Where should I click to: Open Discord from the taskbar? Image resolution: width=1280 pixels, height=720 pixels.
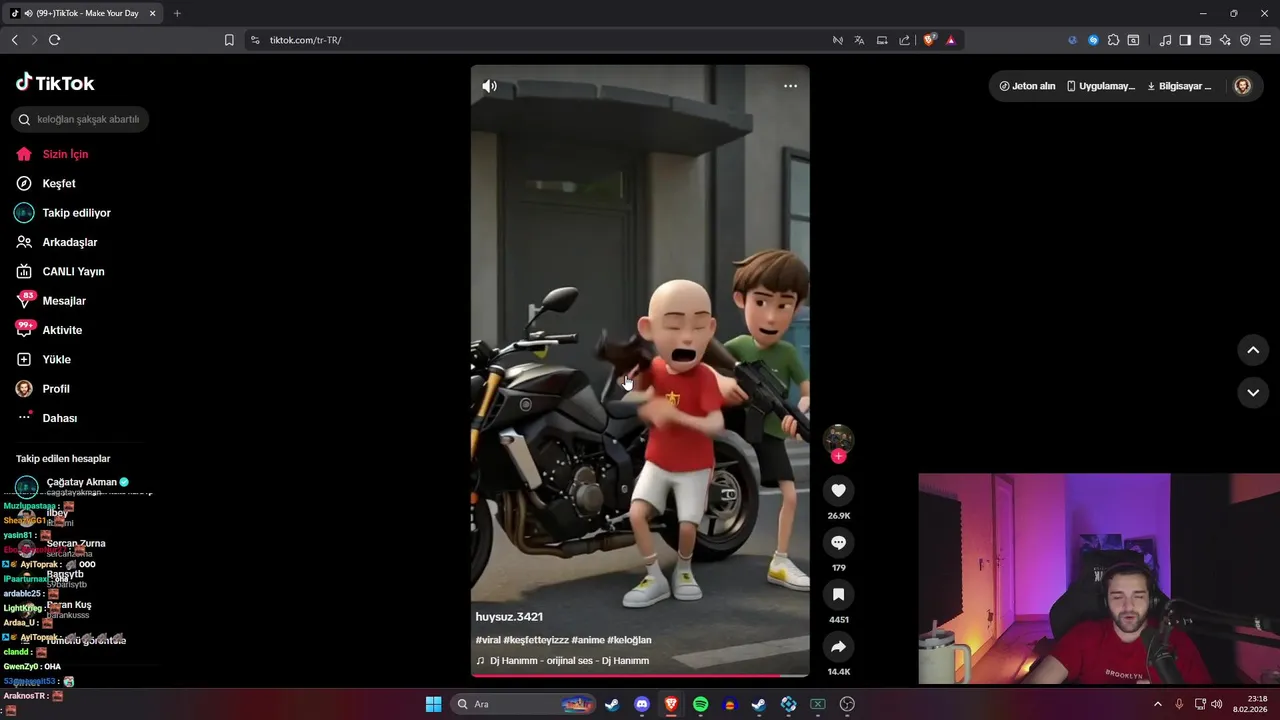[x=642, y=704]
